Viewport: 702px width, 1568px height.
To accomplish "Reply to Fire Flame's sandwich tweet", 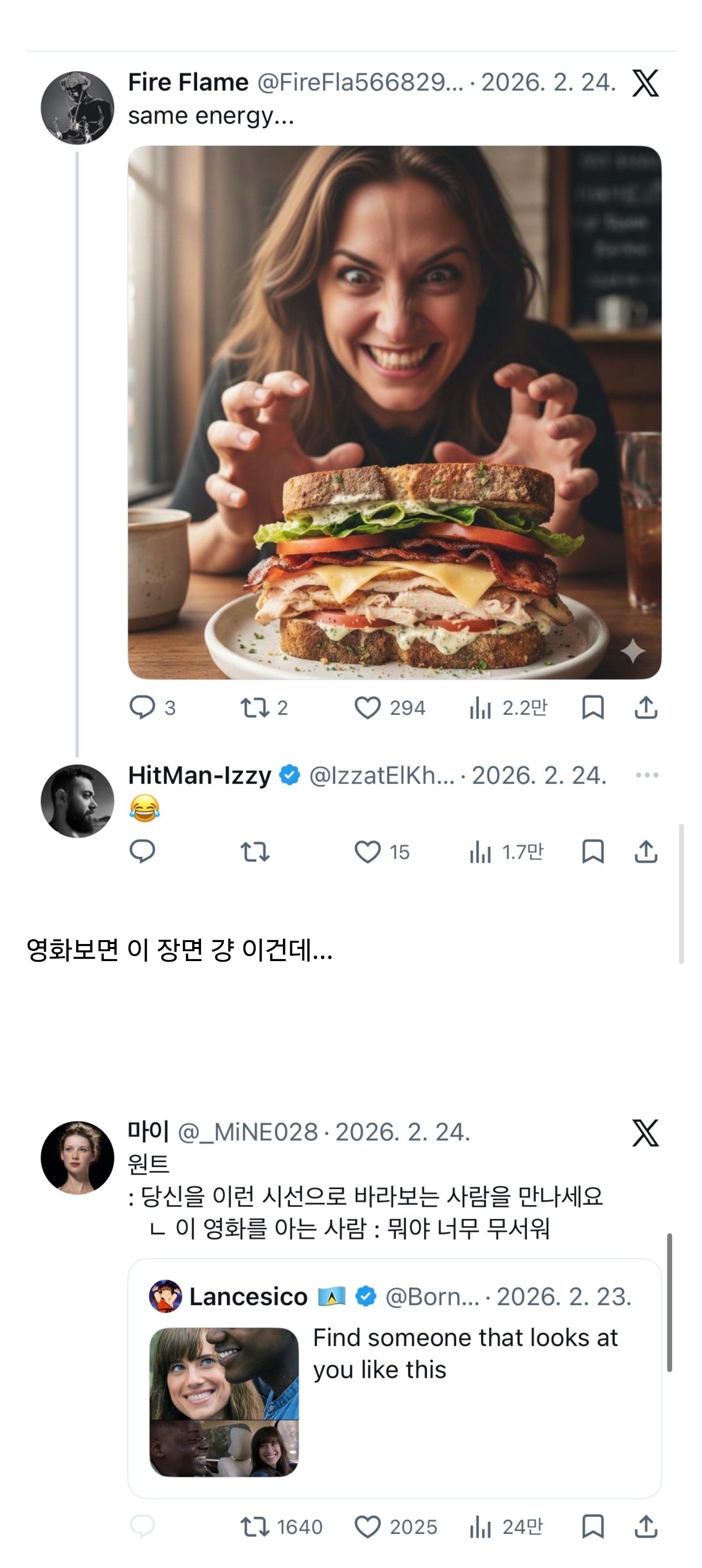I will coord(142,707).
